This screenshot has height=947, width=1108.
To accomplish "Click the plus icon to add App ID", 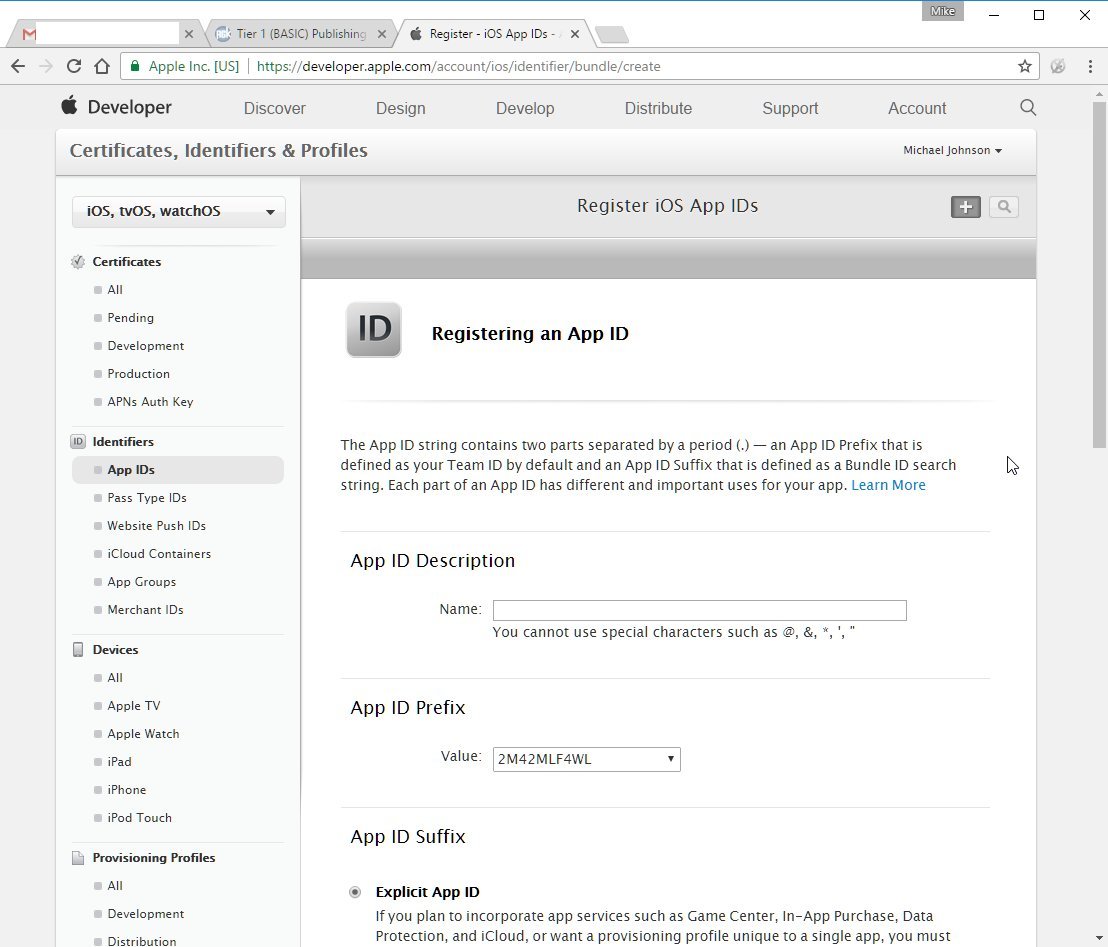I will (x=965, y=207).
